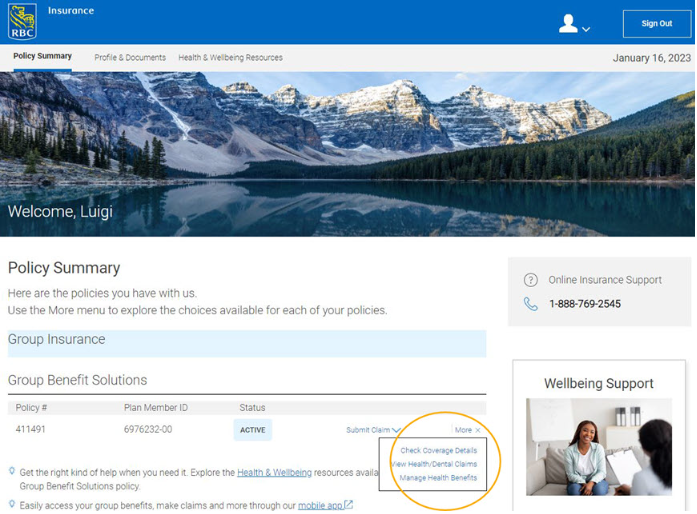The height and width of the screenshot is (514, 697).
Task: Go to Health & Wellbeing Resources tab
Action: tap(230, 58)
